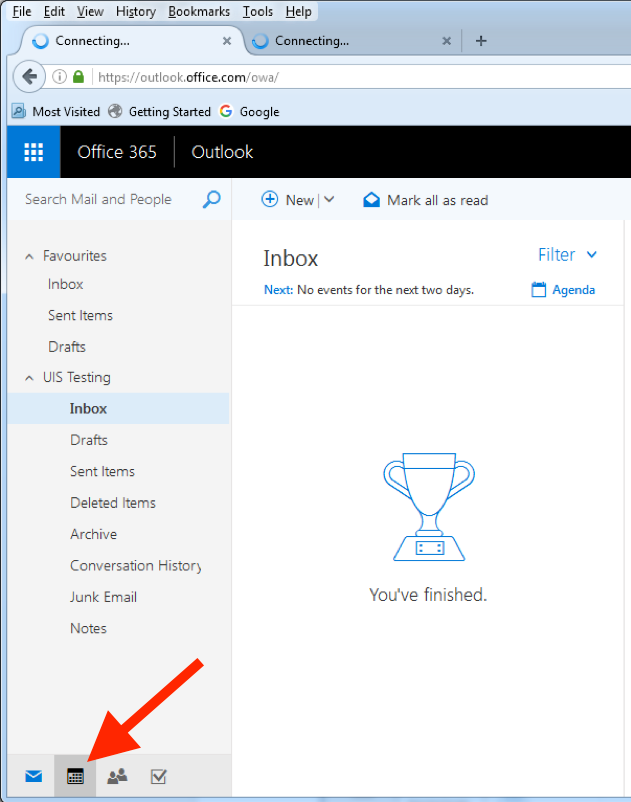Image resolution: width=631 pixels, height=802 pixels.
Task: Click the Most Visited bookmark
Action: point(56,112)
